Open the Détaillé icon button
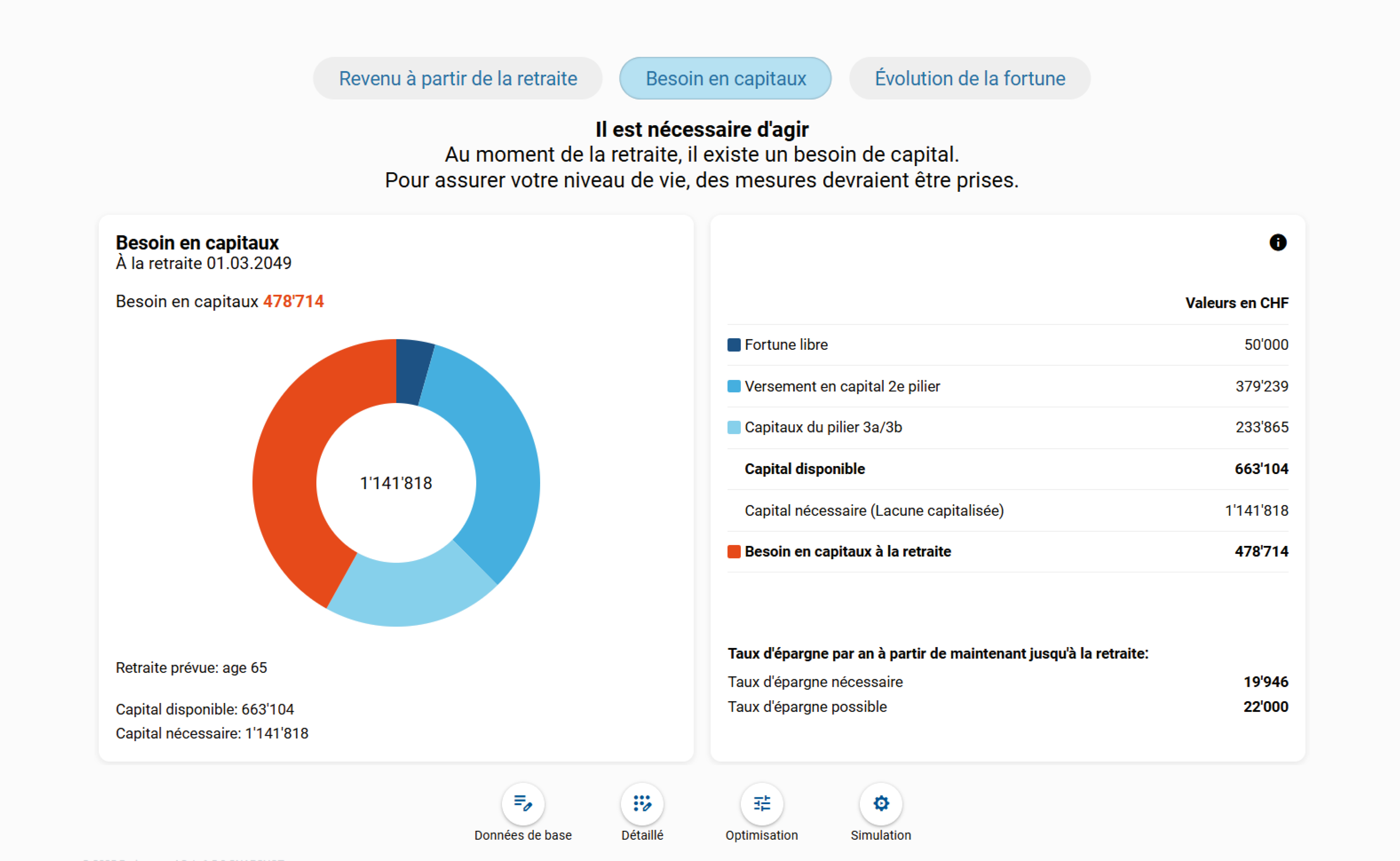 642,803
